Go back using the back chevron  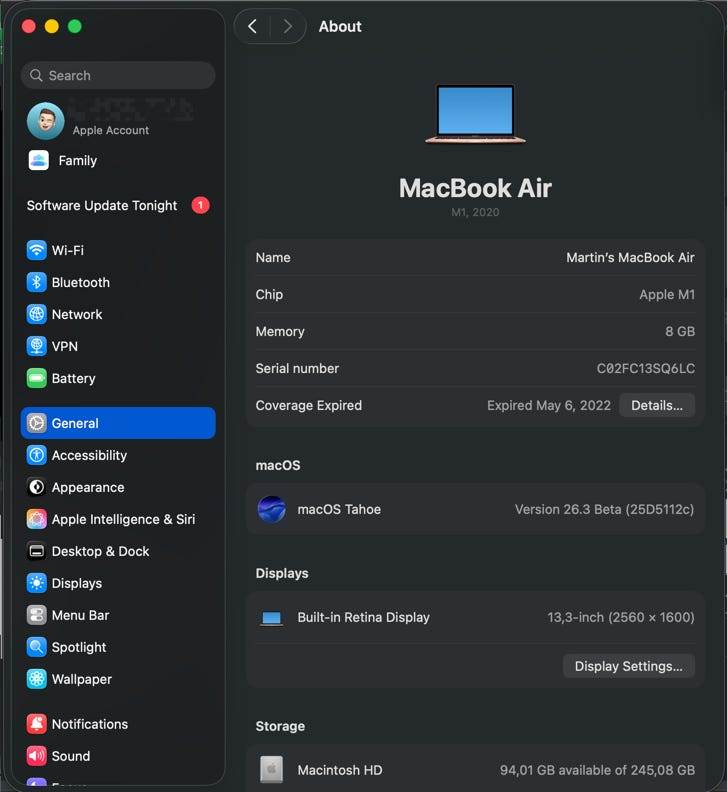(x=252, y=27)
